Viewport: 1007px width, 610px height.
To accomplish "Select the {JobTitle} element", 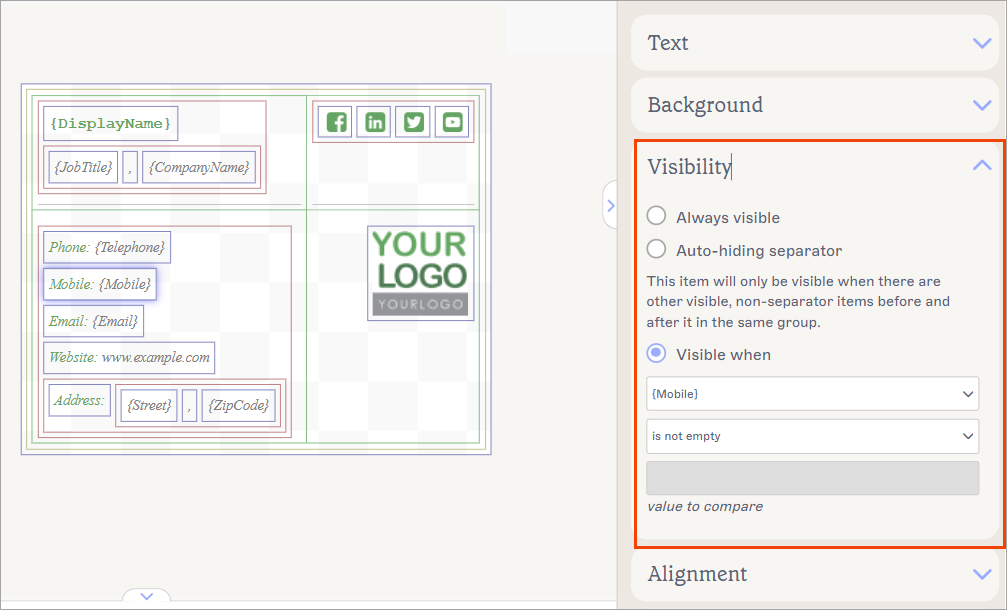I will [83, 167].
